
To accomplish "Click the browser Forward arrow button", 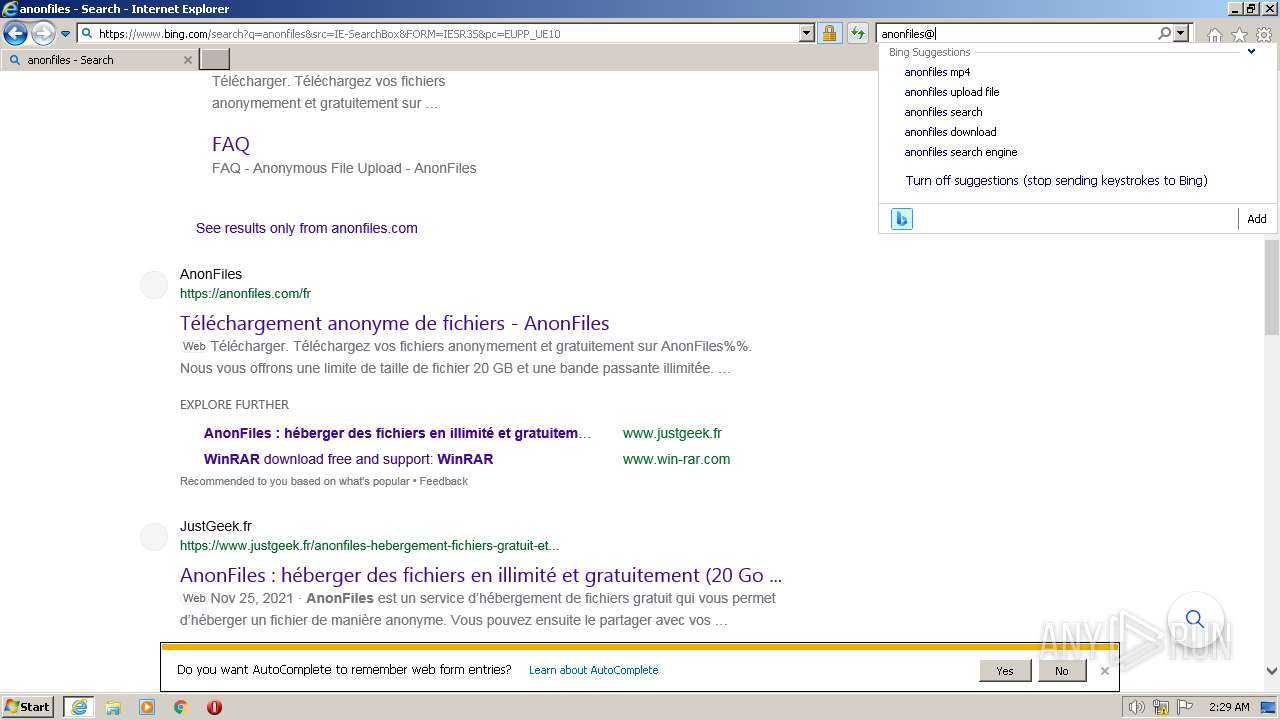I will [43, 33].
